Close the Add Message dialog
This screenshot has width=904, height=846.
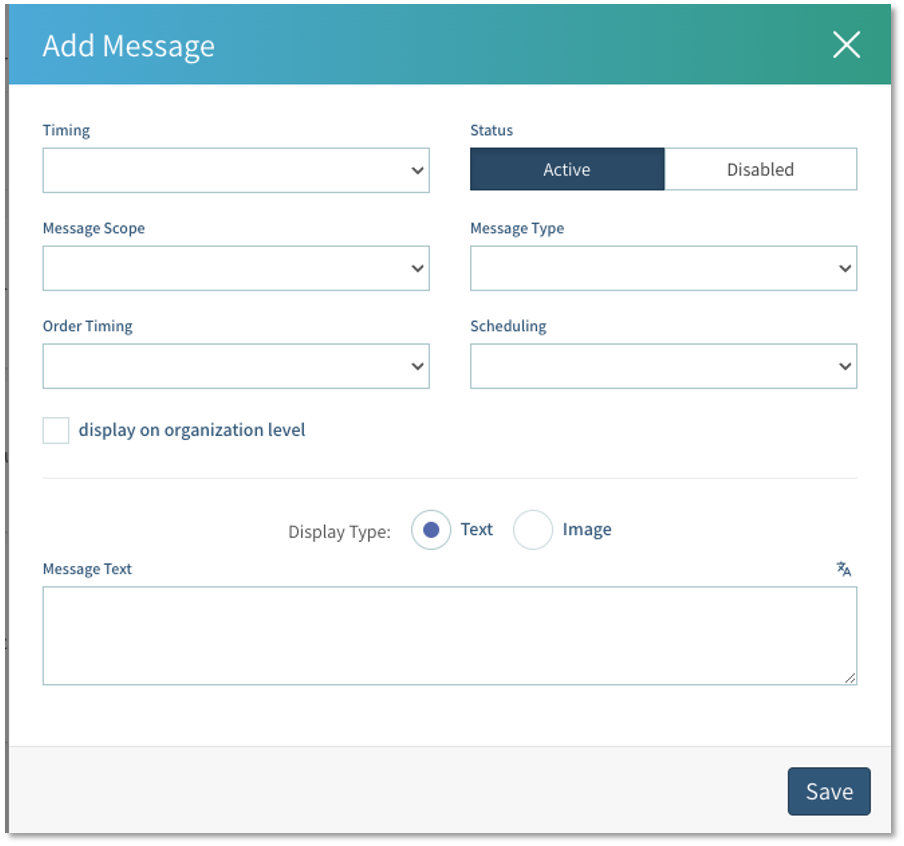point(846,45)
